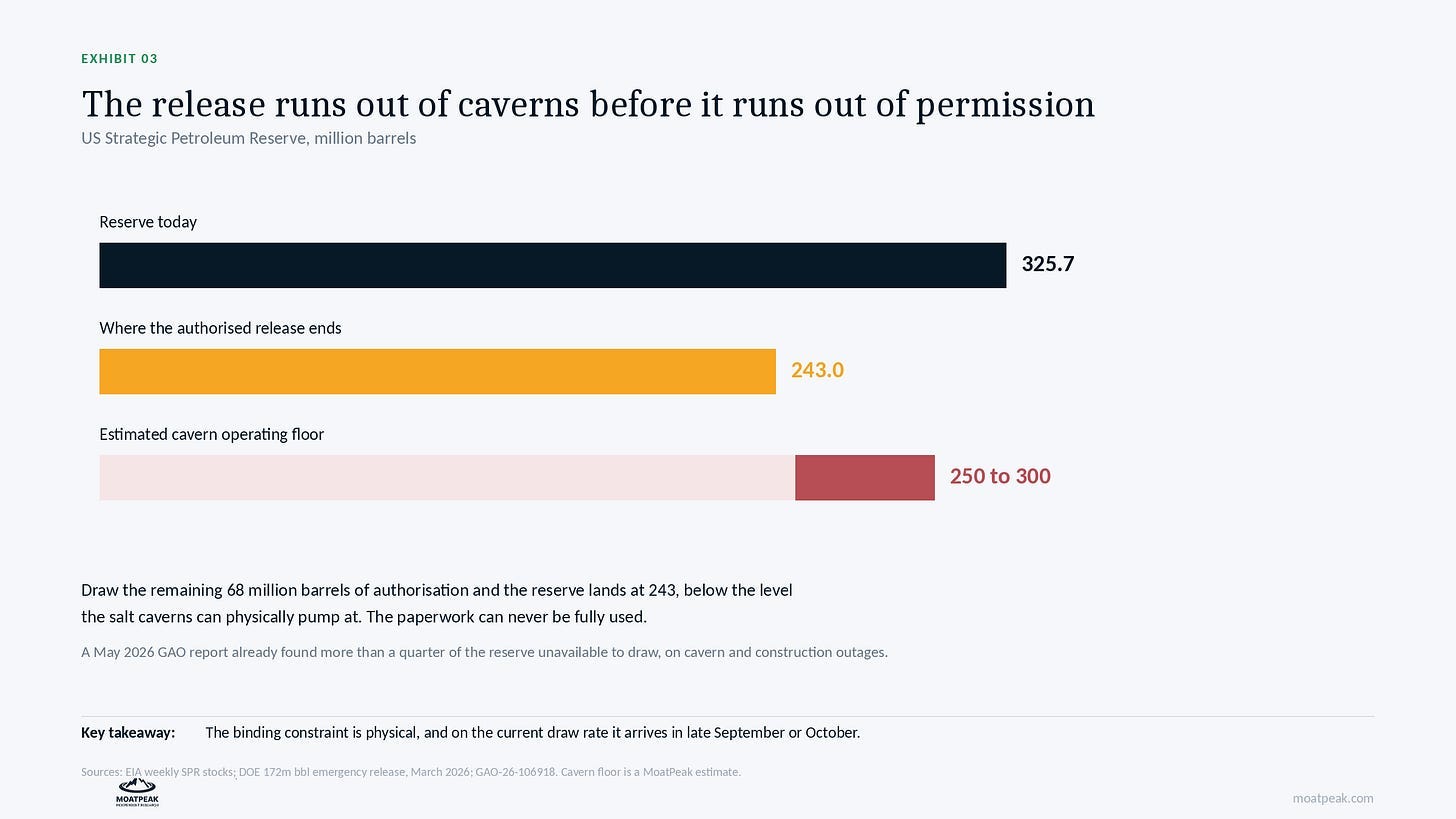Select the orange authorised release bar
The width and height of the screenshot is (1456, 819).
click(437, 371)
